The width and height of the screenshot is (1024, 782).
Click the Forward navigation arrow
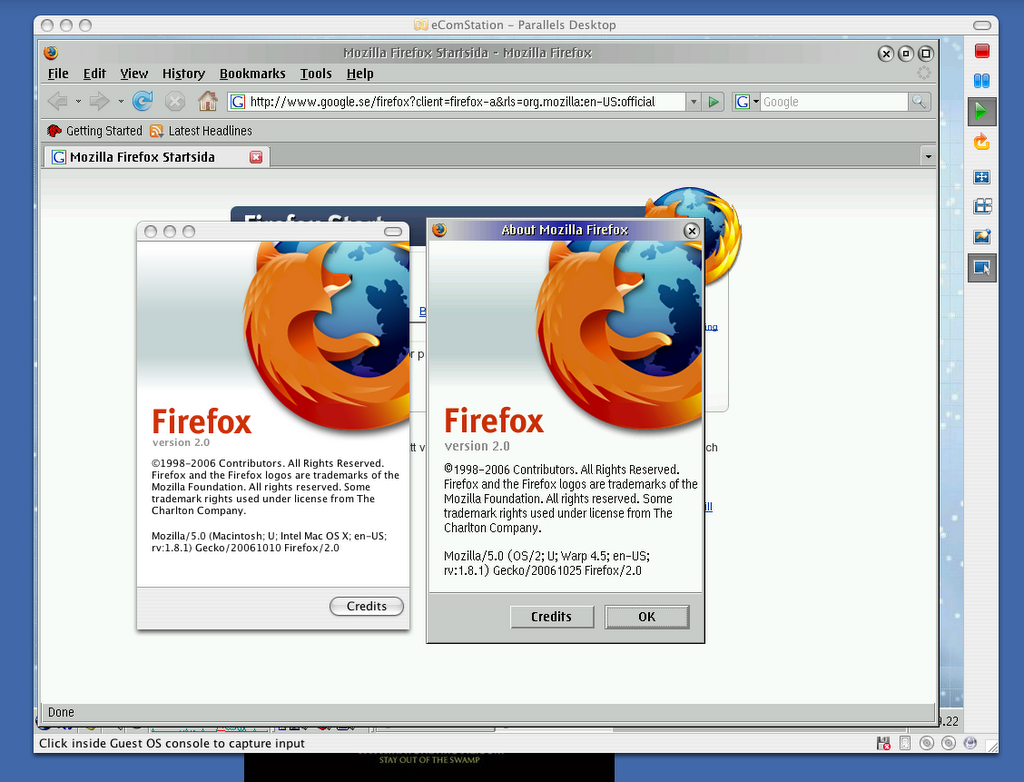(x=99, y=101)
